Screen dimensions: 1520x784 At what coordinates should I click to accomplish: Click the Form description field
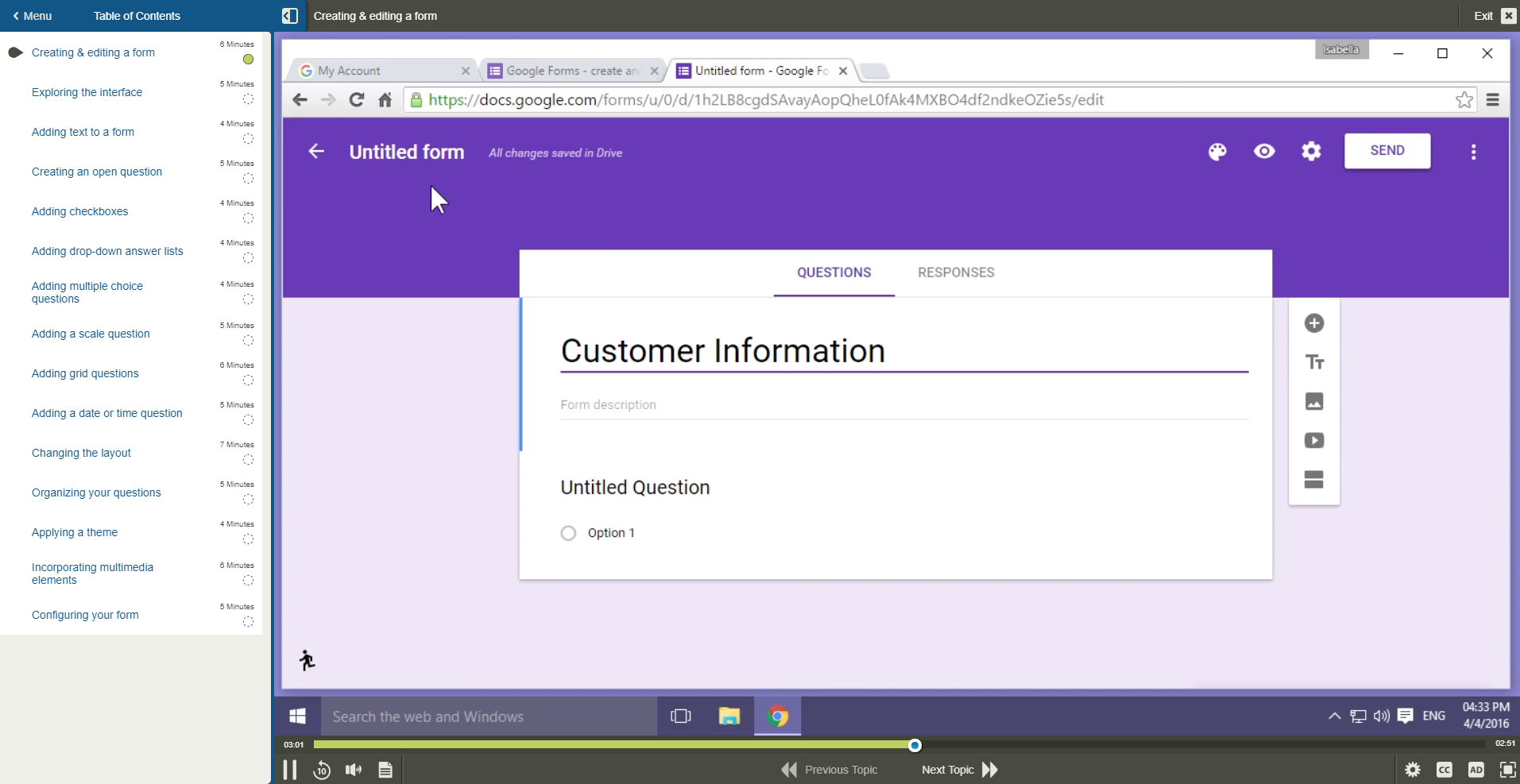715,405
